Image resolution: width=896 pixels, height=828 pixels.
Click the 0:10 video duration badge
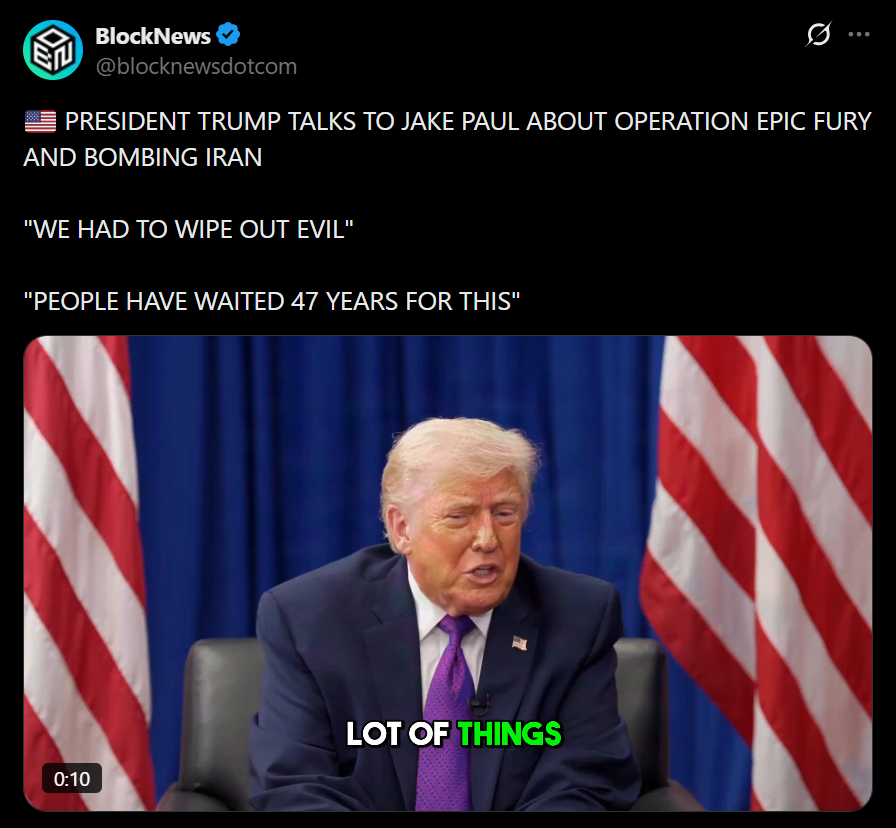tap(72, 778)
